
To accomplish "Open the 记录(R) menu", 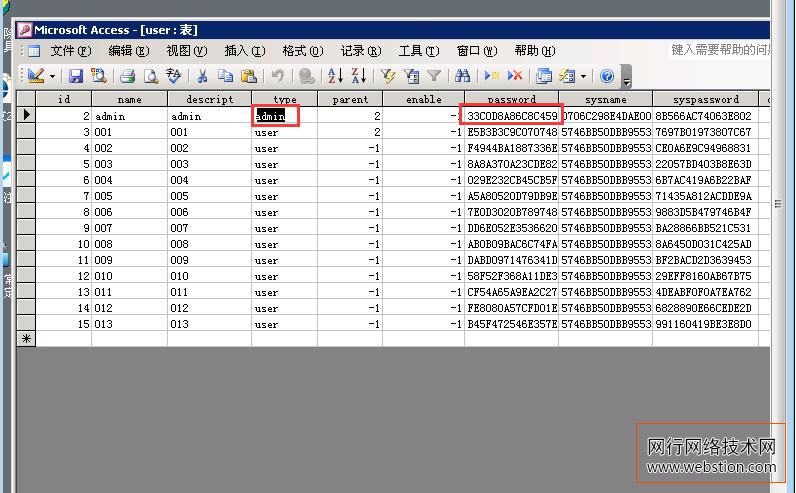I will (360, 50).
